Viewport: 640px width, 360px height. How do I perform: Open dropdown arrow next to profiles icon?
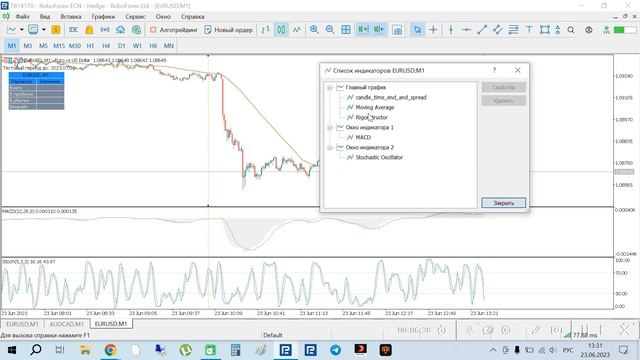click(x=43, y=30)
